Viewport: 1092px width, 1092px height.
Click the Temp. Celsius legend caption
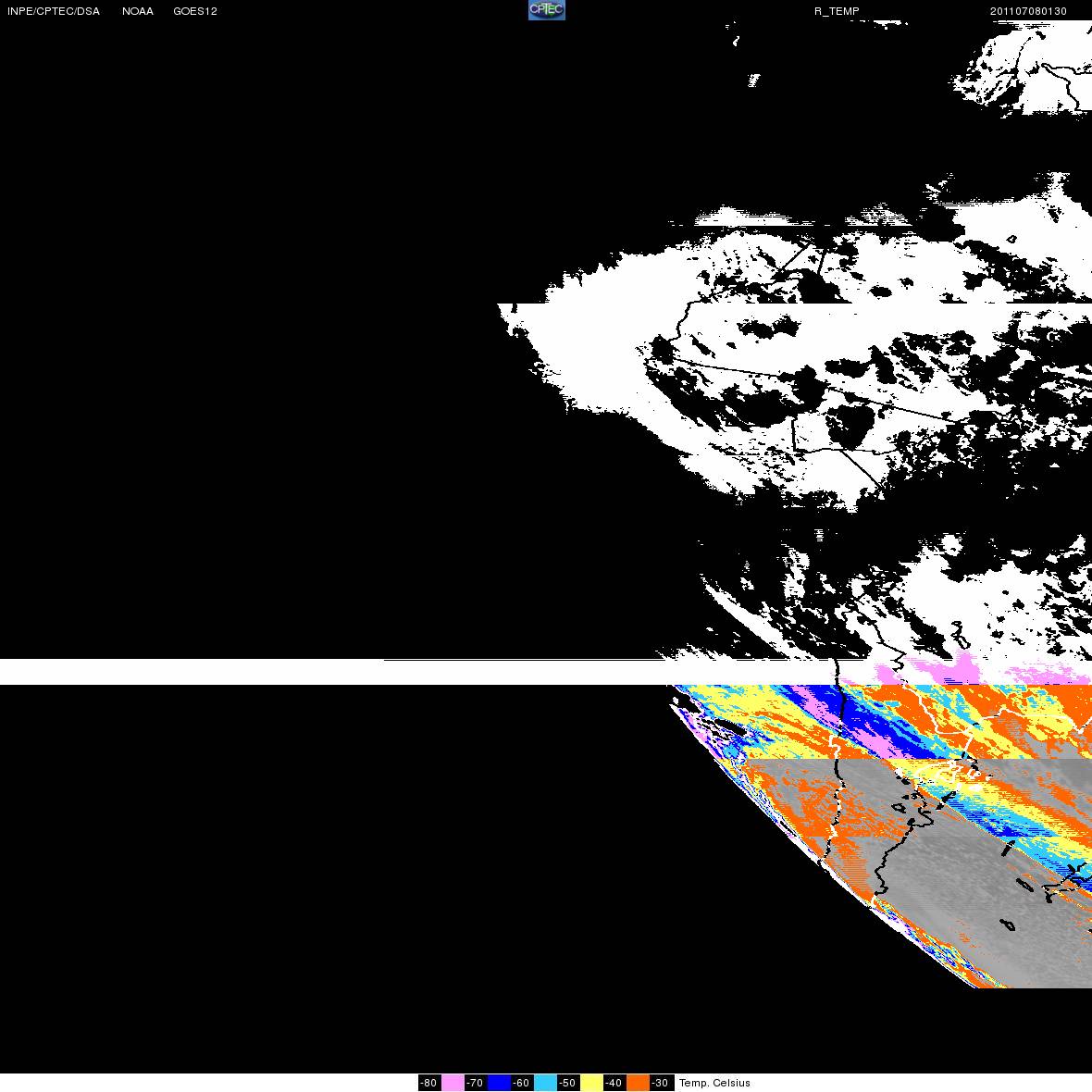click(x=714, y=1083)
